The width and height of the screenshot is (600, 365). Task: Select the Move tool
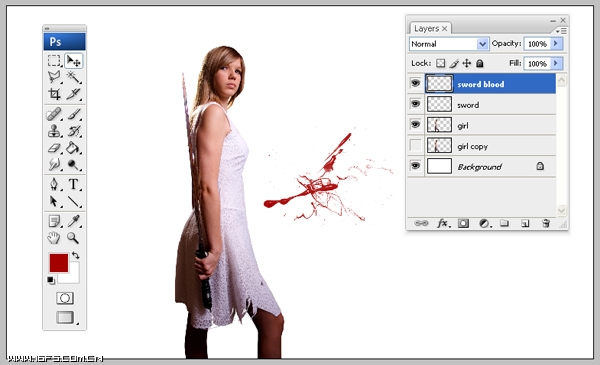pos(73,60)
